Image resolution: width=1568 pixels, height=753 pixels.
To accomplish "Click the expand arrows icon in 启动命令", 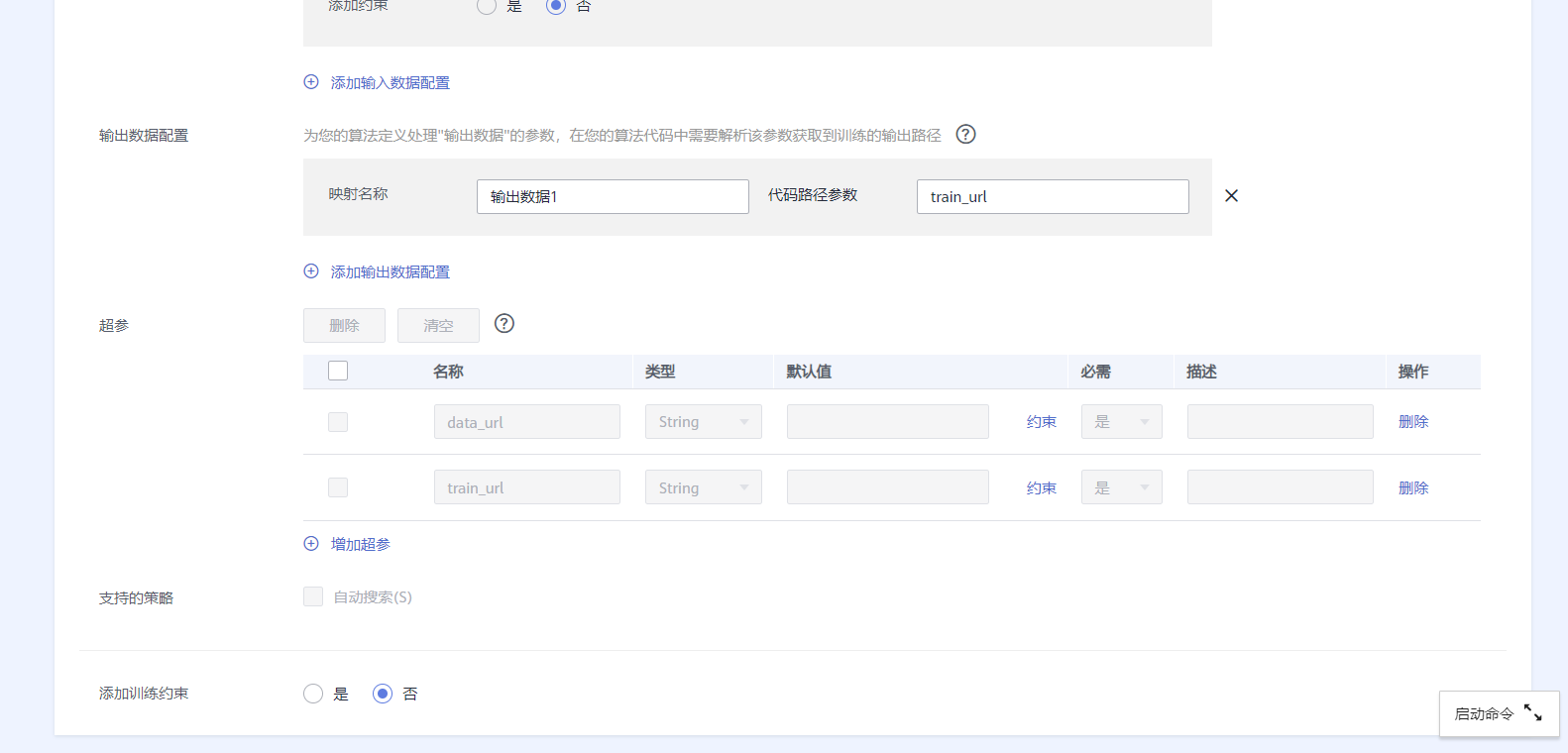I will 1533,713.
